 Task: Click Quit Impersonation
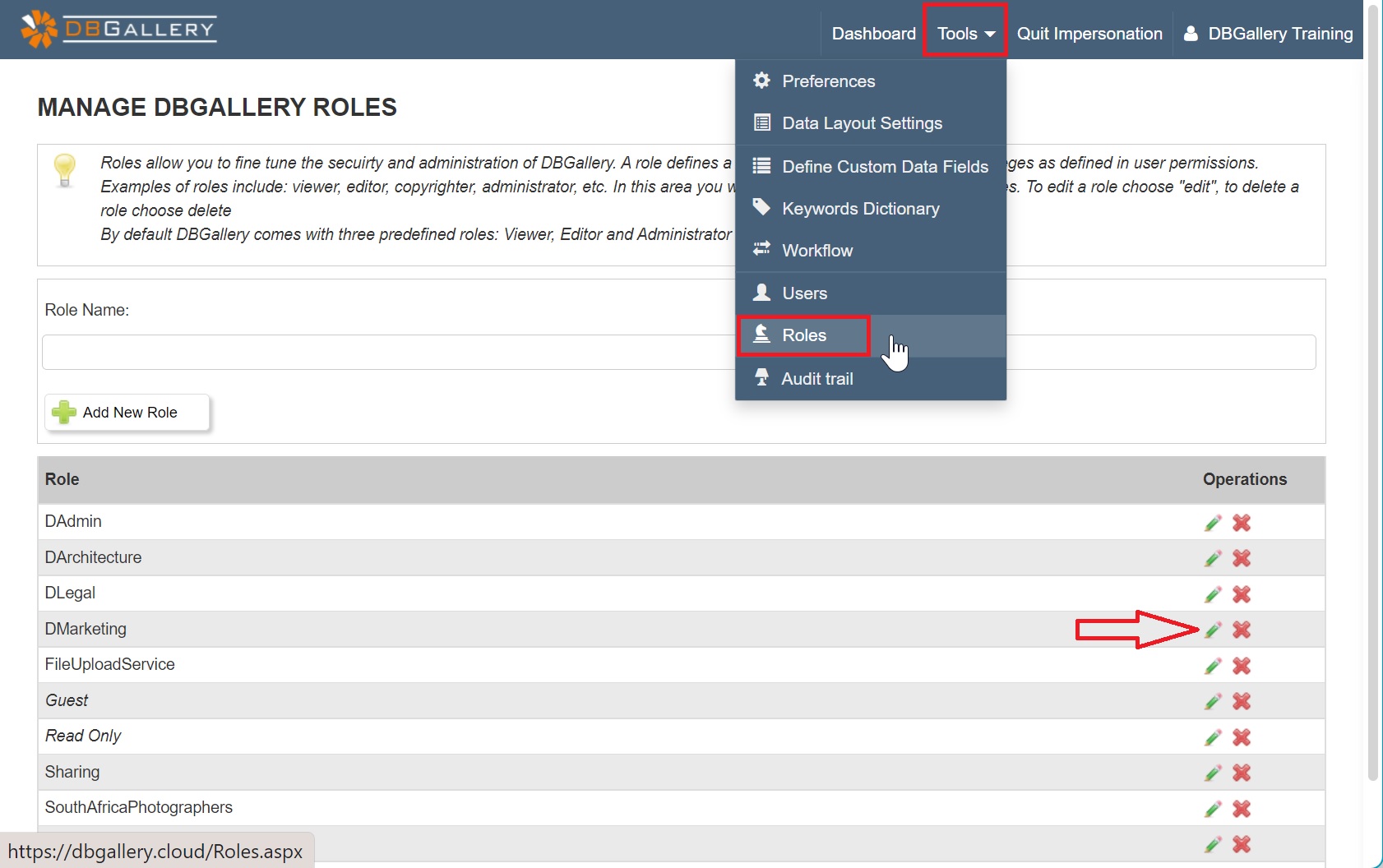click(x=1089, y=34)
